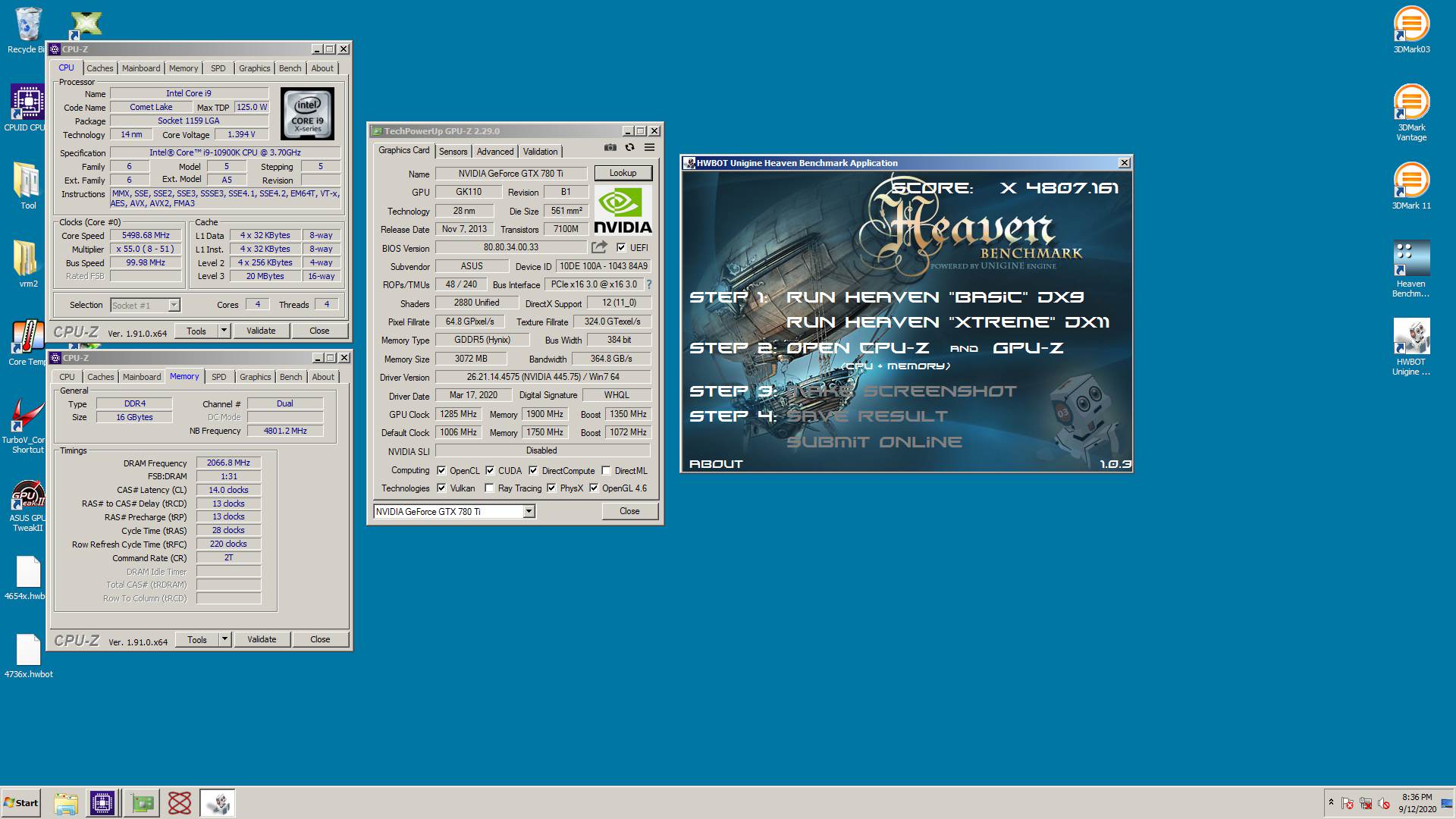Click the GPU-Z refresh icon
The image size is (1456, 819).
click(629, 147)
